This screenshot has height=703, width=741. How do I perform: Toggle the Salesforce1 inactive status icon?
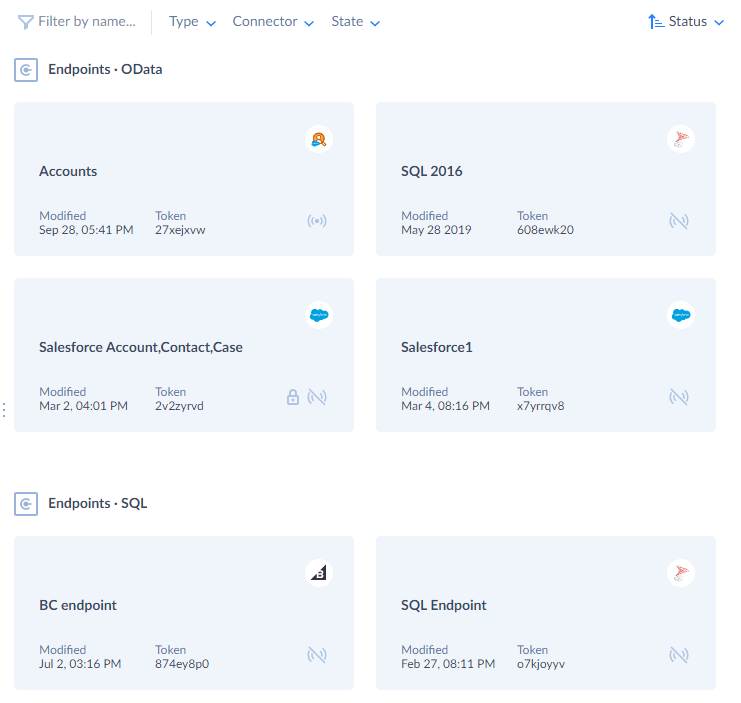pos(679,397)
